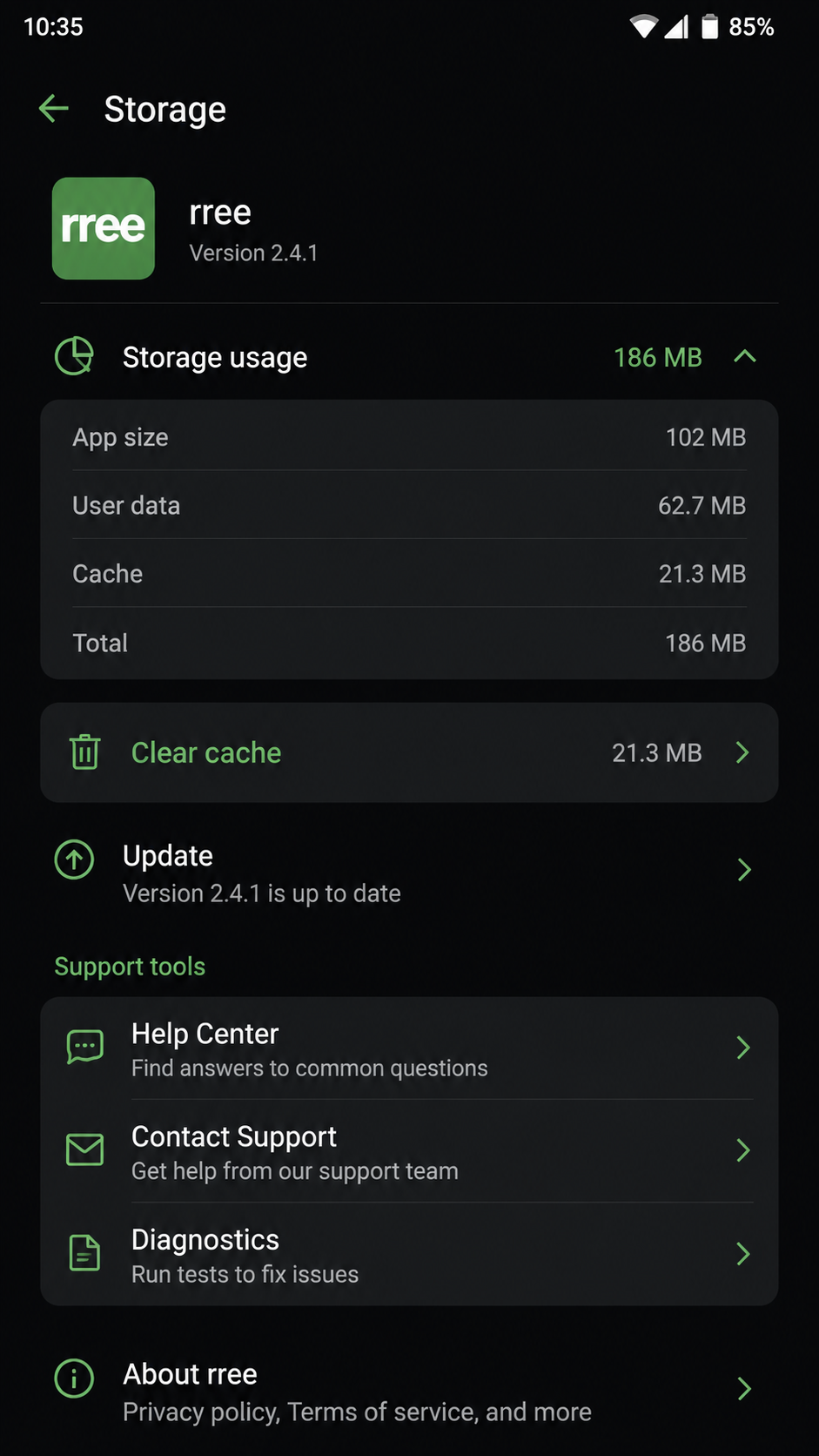Screen dimensions: 819x1456
Task: Tap the Update upward arrow circle icon
Action: 75,859
